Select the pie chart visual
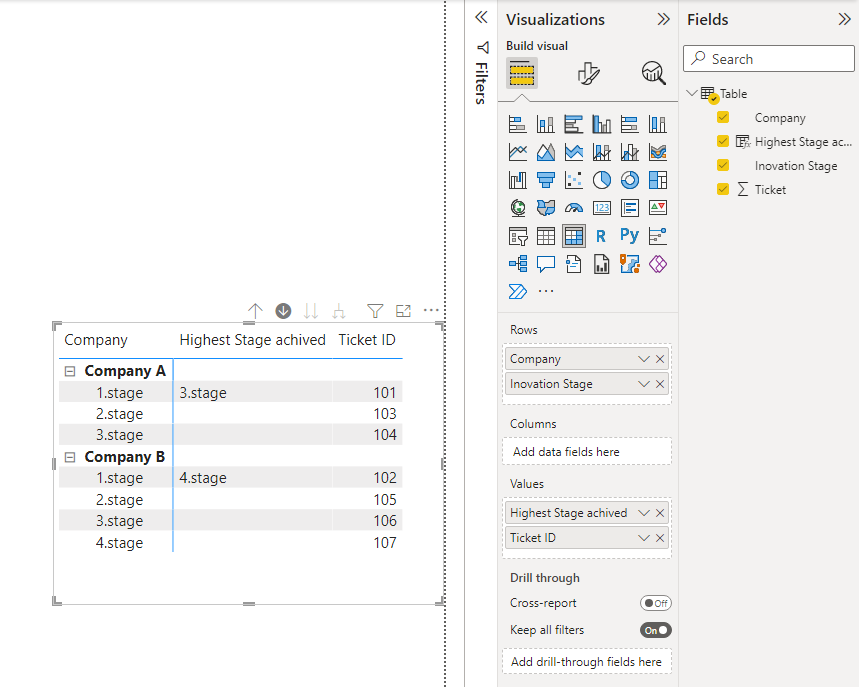This screenshot has width=859, height=687. tap(602, 180)
